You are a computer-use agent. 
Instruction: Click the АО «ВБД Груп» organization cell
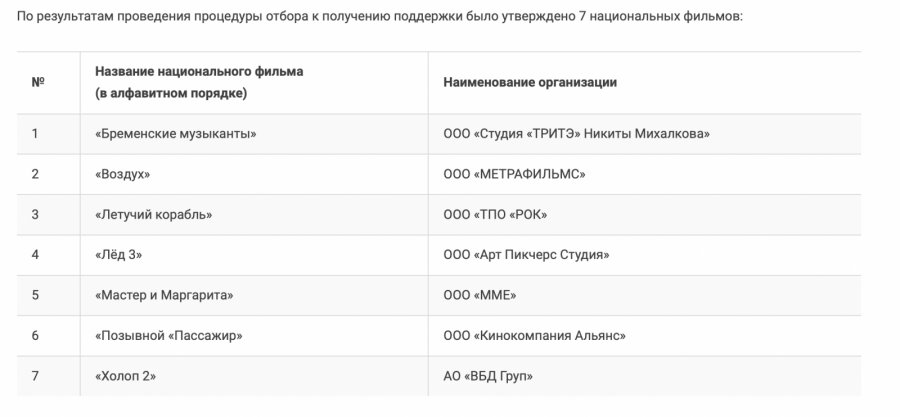tap(488, 376)
